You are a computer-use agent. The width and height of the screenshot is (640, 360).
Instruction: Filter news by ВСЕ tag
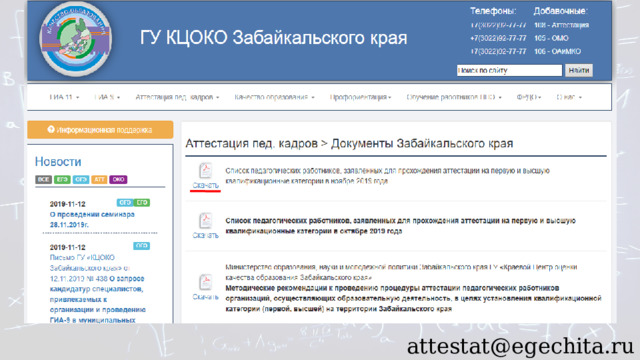pyautogui.click(x=43, y=179)
